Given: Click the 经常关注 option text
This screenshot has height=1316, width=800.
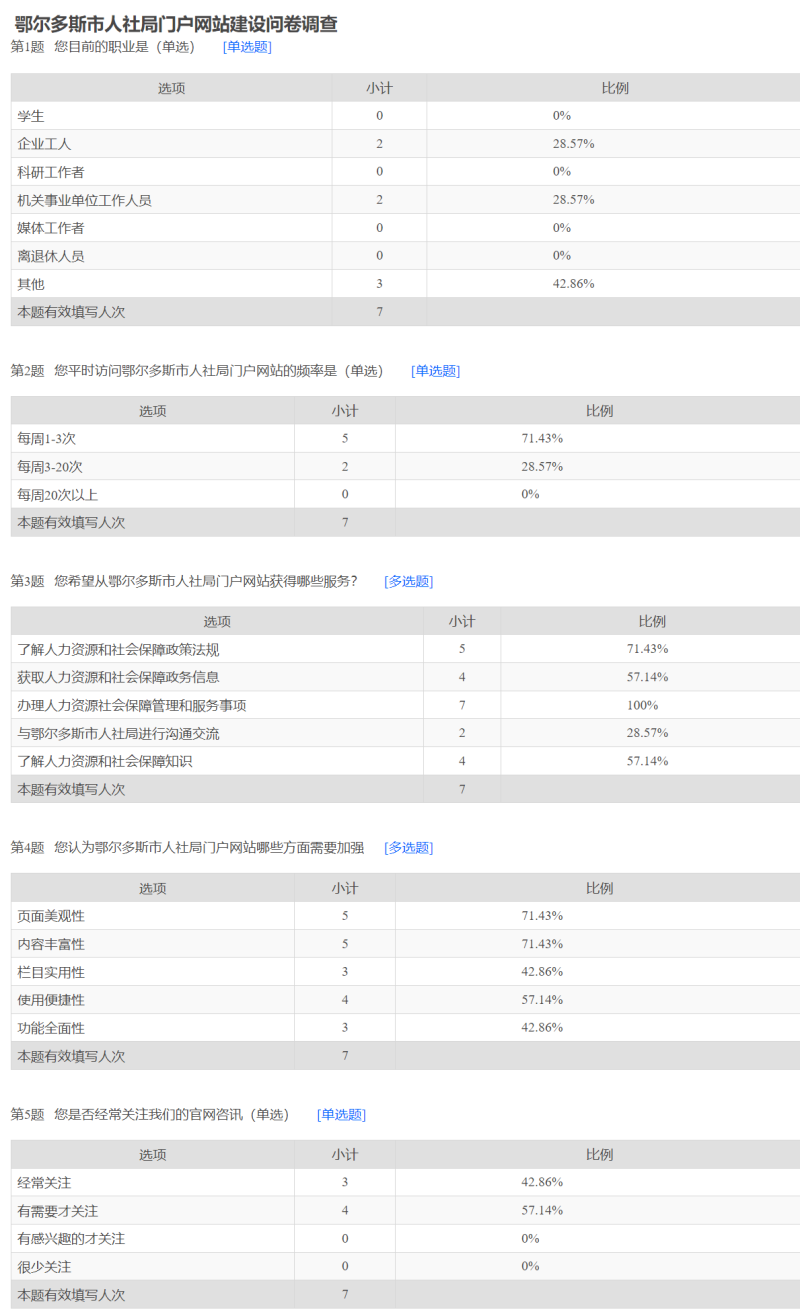Looking at the screenshot, I should (x=44, y=1183).
